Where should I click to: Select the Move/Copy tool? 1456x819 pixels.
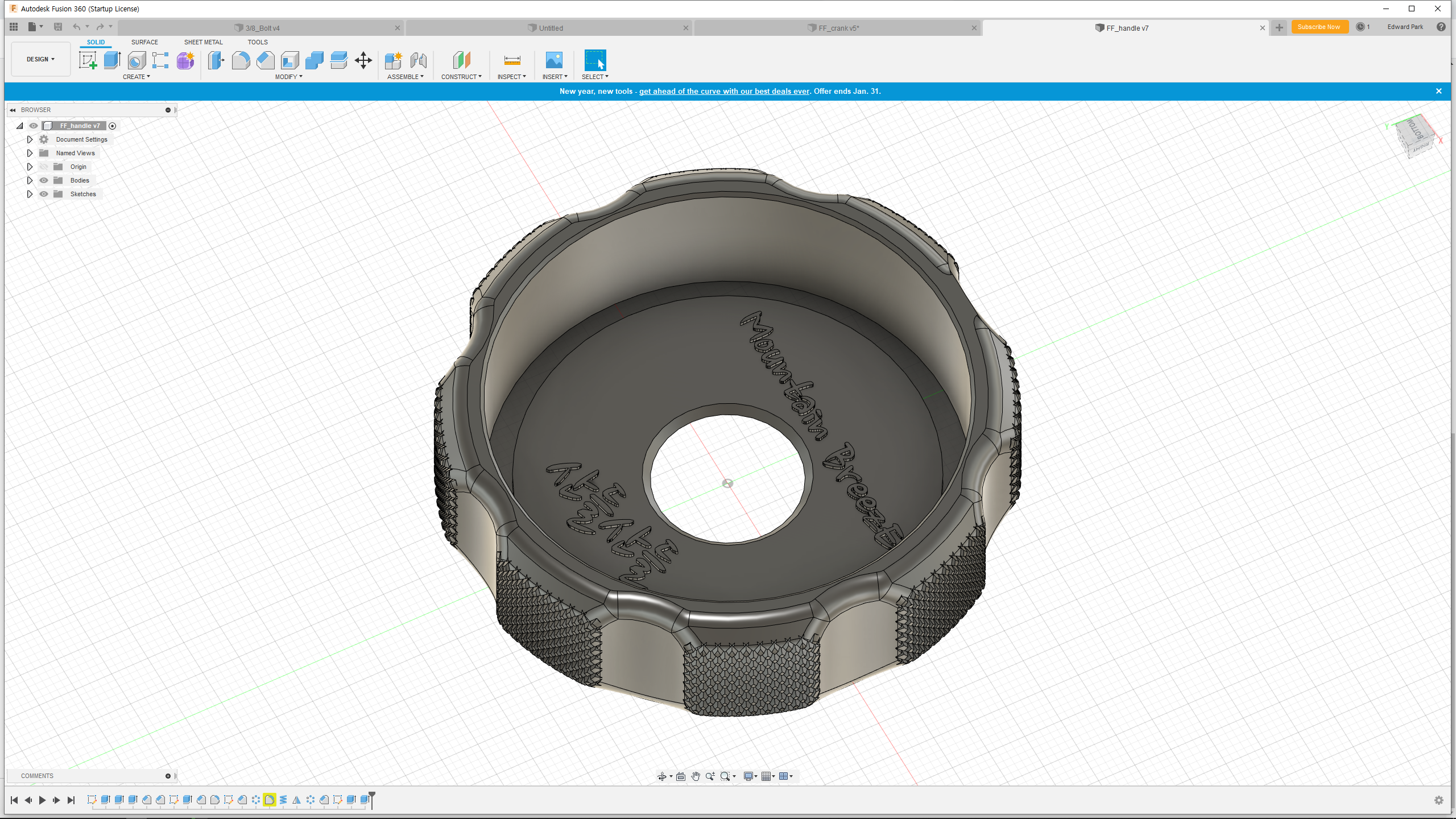(x=363, y=60)
